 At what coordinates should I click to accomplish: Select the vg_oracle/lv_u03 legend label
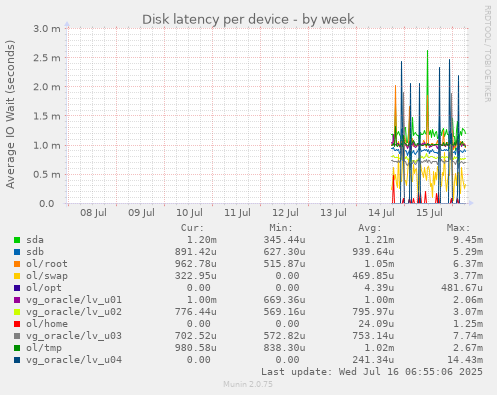tap(74, 336)
